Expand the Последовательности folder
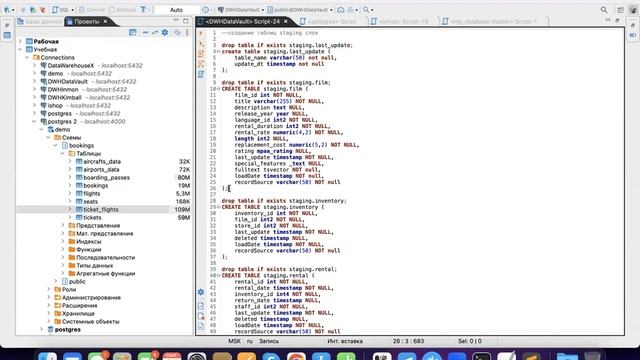 coord(63,258)
